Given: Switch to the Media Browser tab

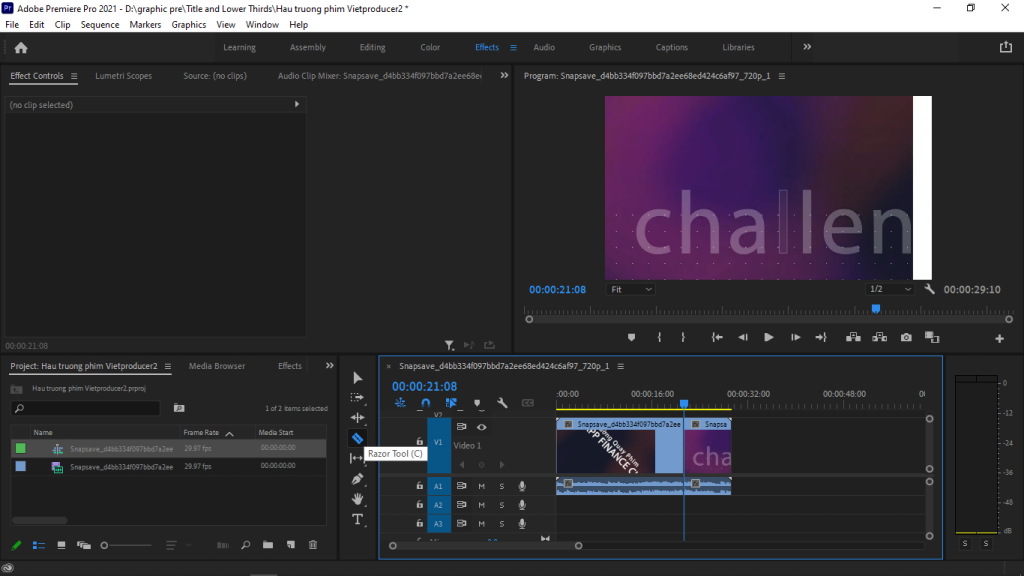Looking at the screenshot, I should tap(217, 366).
